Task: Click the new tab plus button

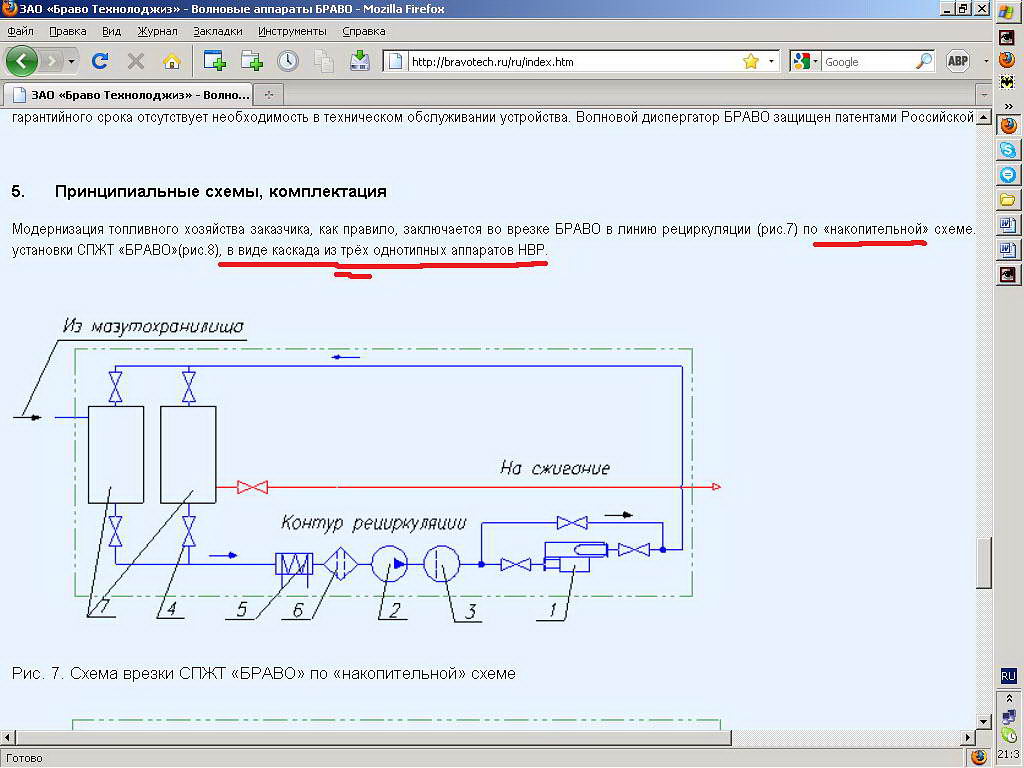Action: [268, 95]
